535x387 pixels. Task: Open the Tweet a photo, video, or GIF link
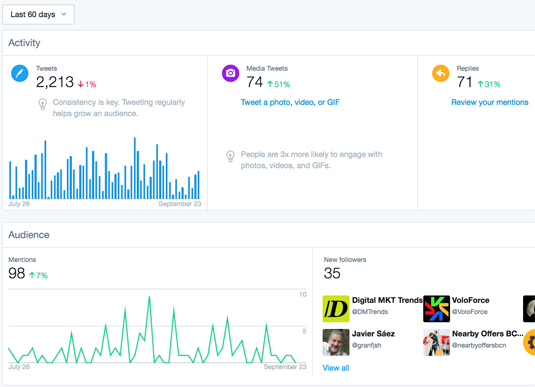[x=290, y=102]
